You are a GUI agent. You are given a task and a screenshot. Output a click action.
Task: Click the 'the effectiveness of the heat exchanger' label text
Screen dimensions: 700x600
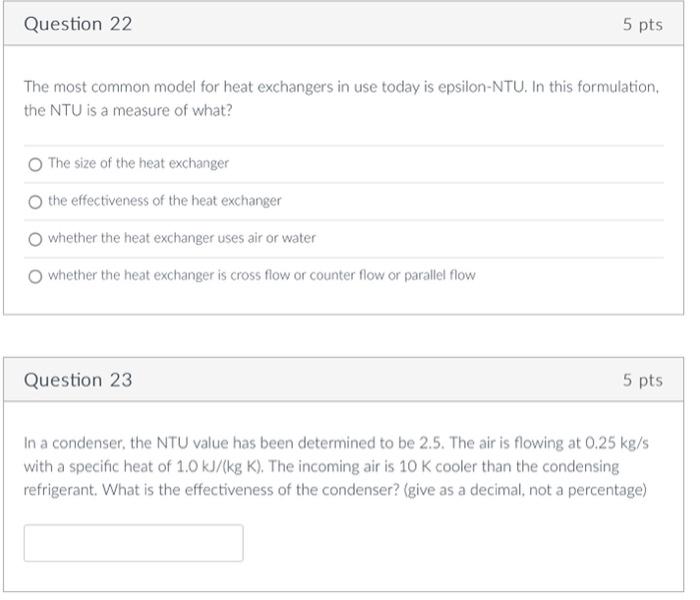click(x=165, y=201)
